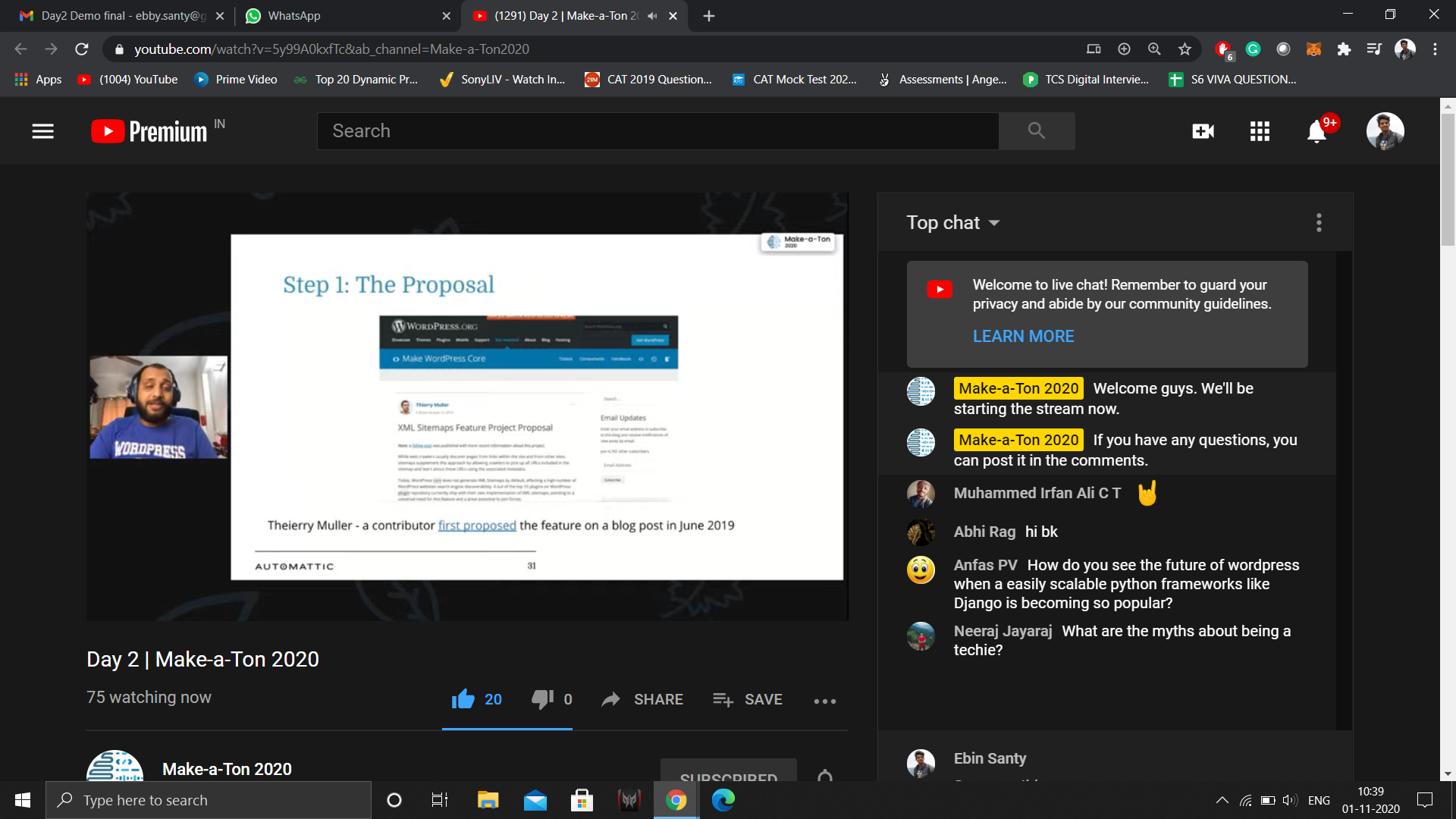The width and height of the screenshot is (1456, 819).
Task: Open the Grammarly extension icon
Action: click(1253, 49)
